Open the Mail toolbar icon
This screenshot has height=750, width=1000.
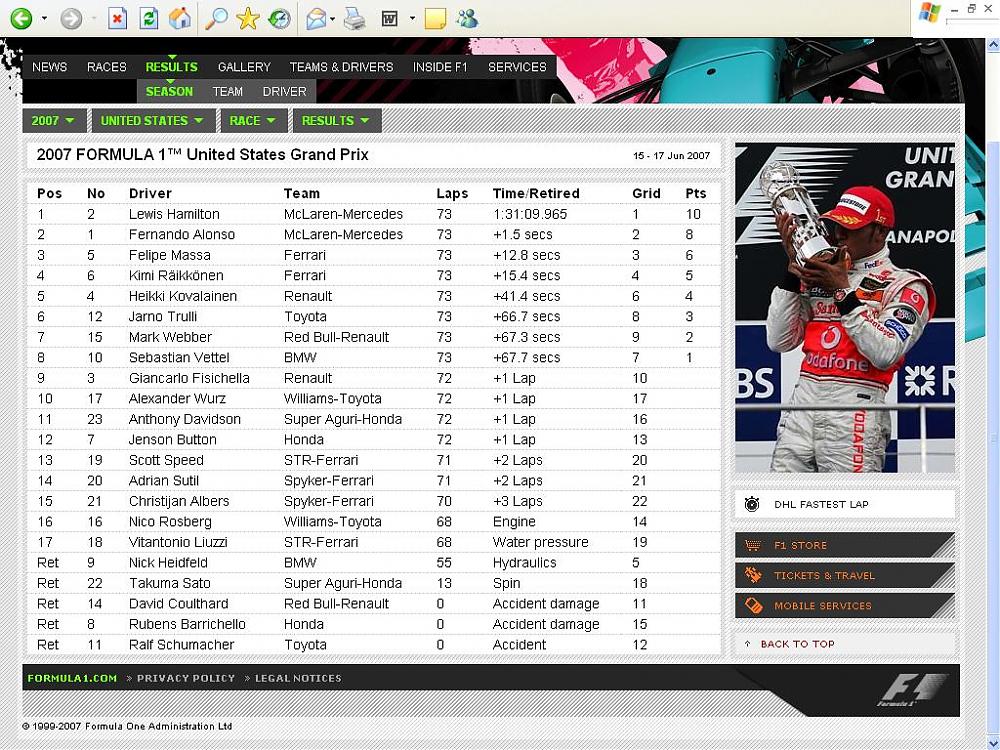(x=316, y=18)
